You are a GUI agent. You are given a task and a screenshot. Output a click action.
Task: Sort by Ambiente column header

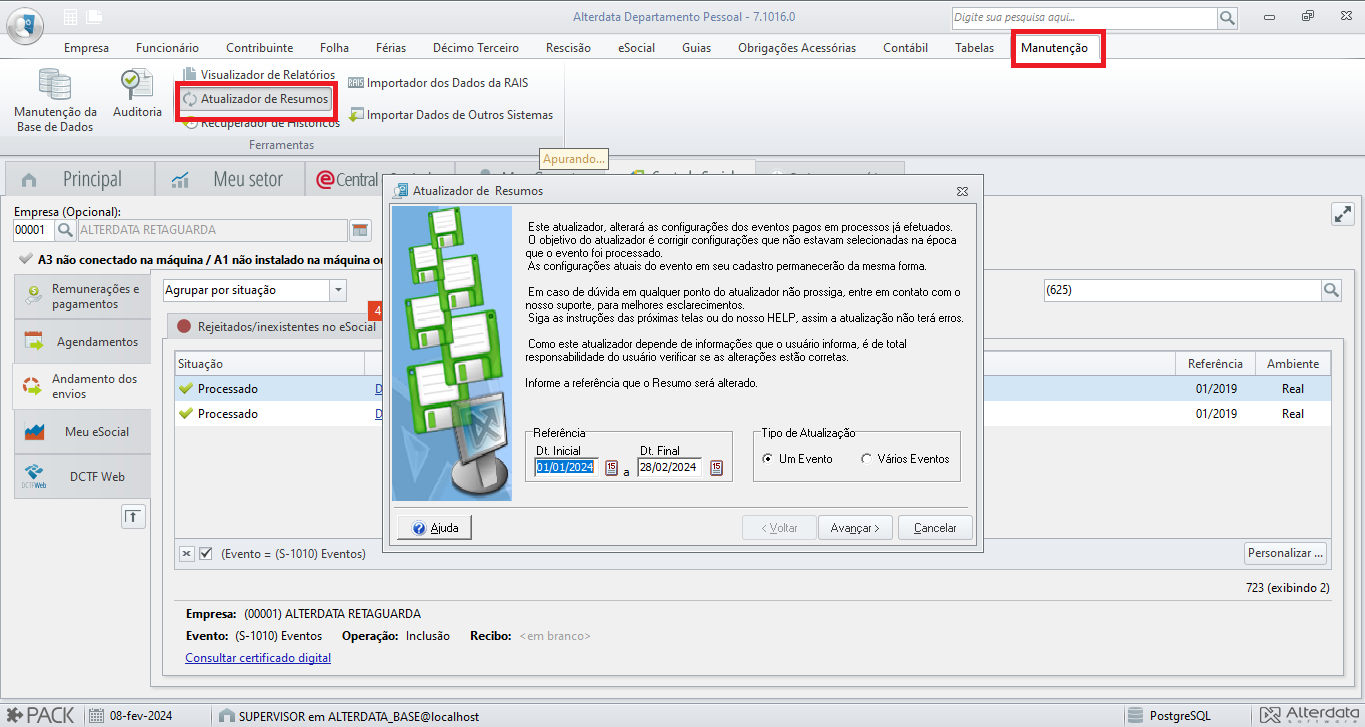1293,364
